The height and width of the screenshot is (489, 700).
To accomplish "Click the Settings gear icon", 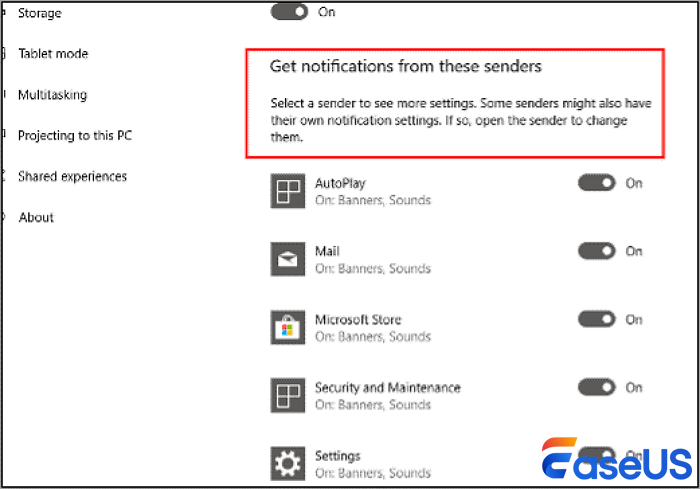I will click(x=288, y=463).
